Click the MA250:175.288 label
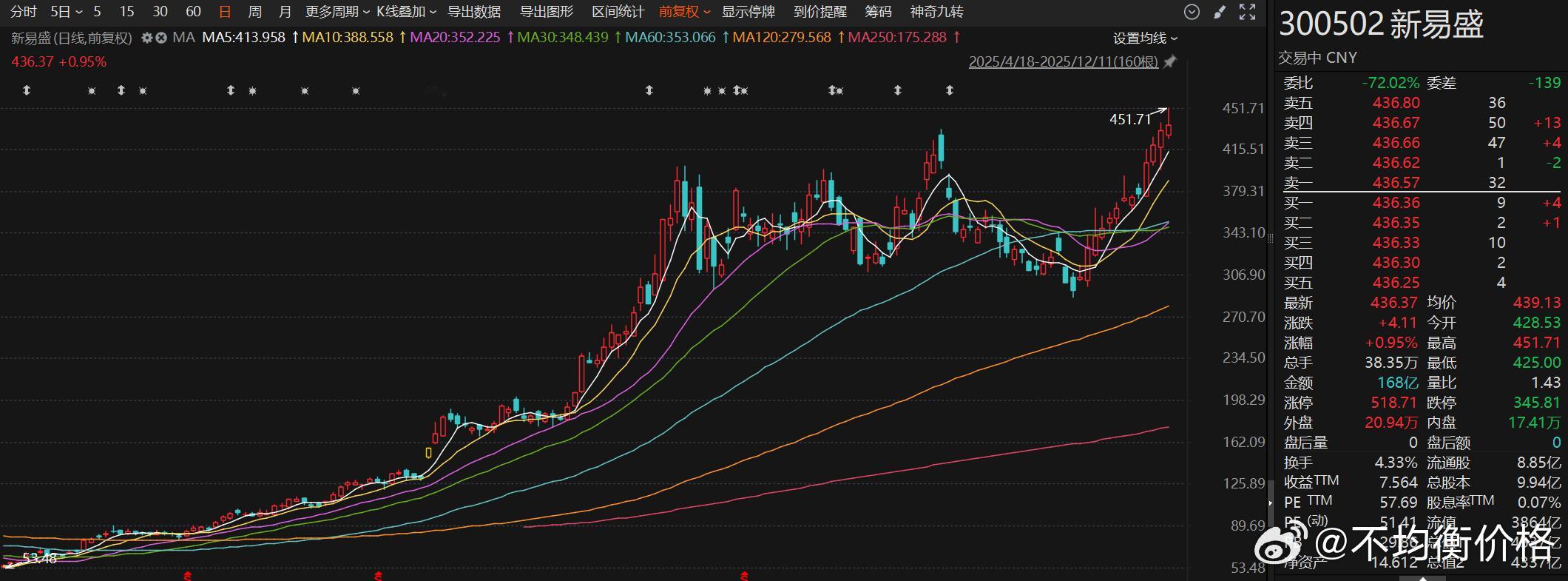 [x=897, y=37]
